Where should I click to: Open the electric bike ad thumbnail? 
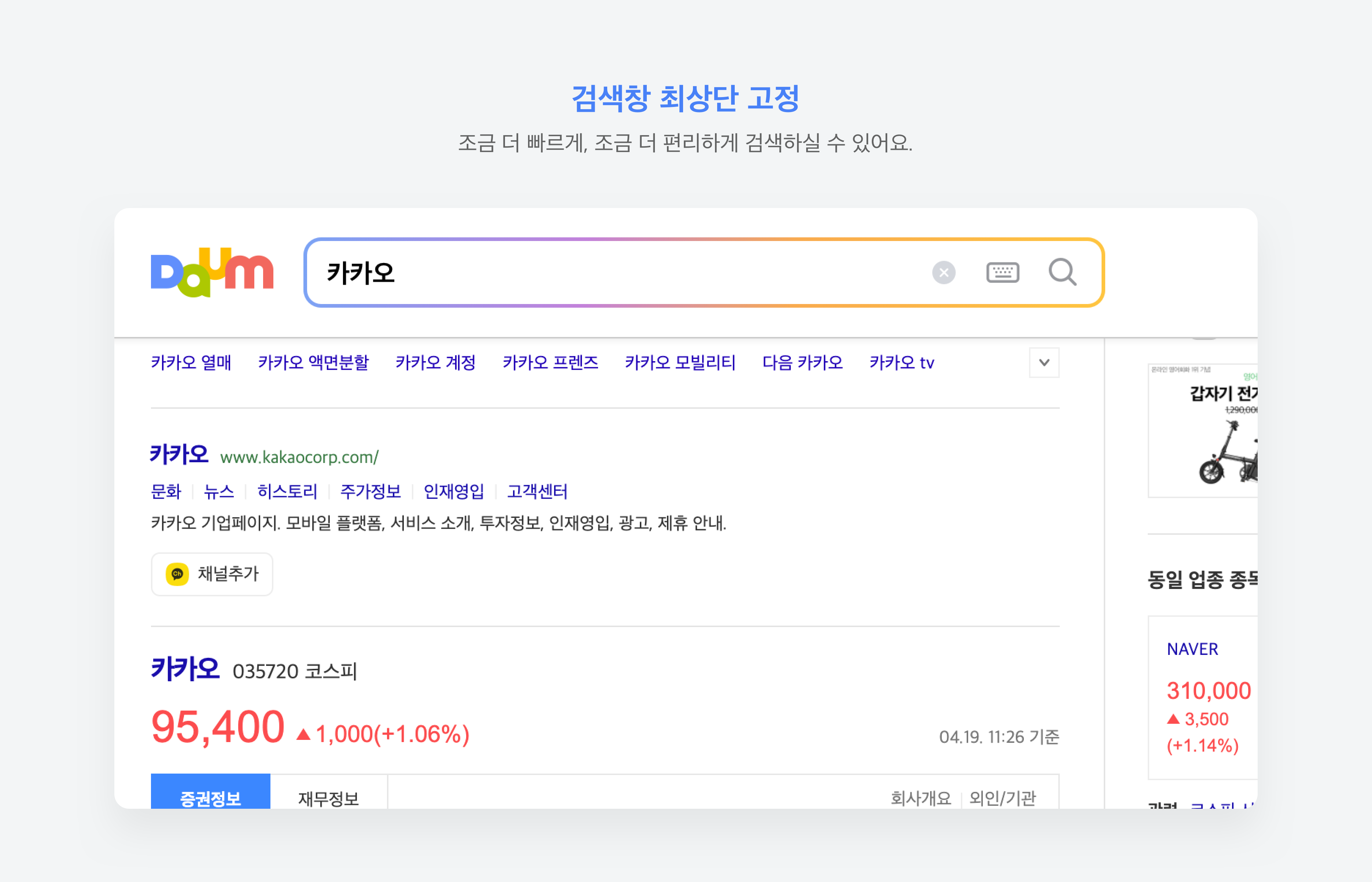point(1202,430)
